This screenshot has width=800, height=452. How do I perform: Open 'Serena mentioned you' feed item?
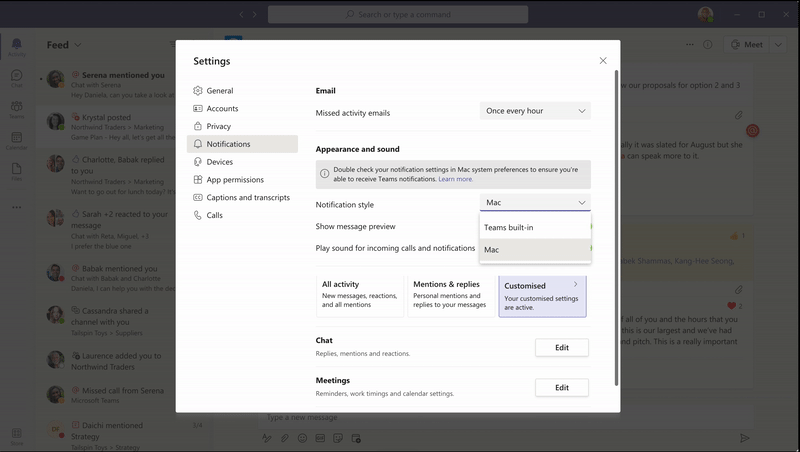click(108, 85)
